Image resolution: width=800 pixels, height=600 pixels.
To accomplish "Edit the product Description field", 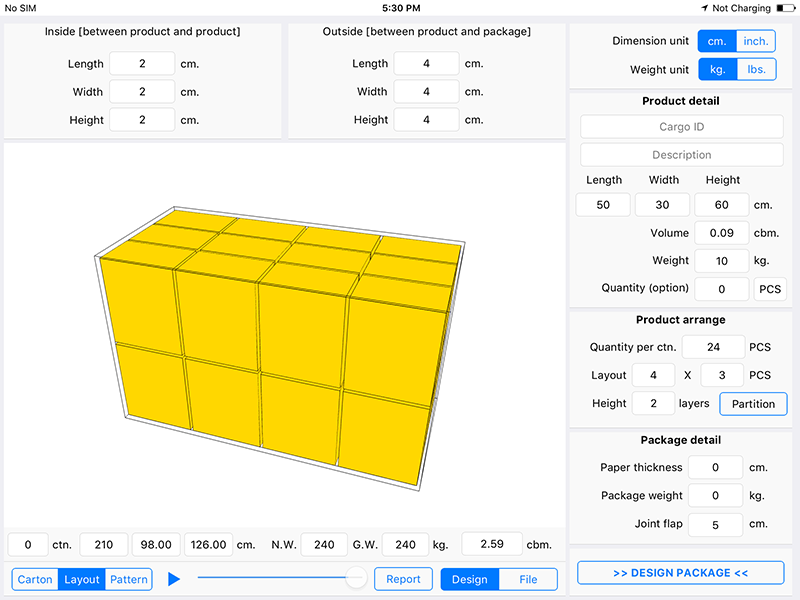I will (682, 155).
